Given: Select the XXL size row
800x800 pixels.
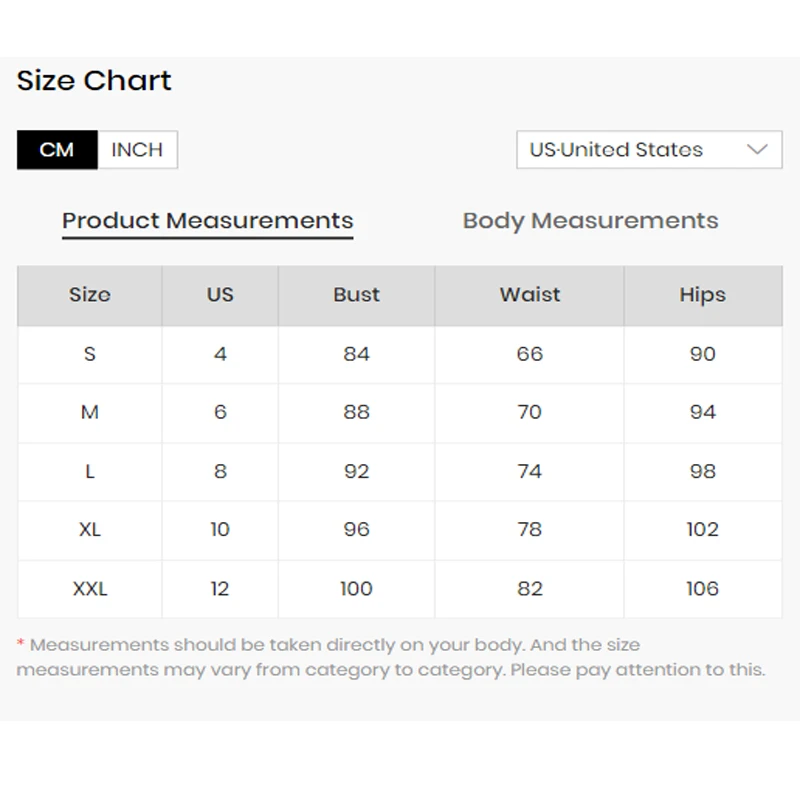Looking at the screenshot, I should pyautogui.click(x=90, y=588).
